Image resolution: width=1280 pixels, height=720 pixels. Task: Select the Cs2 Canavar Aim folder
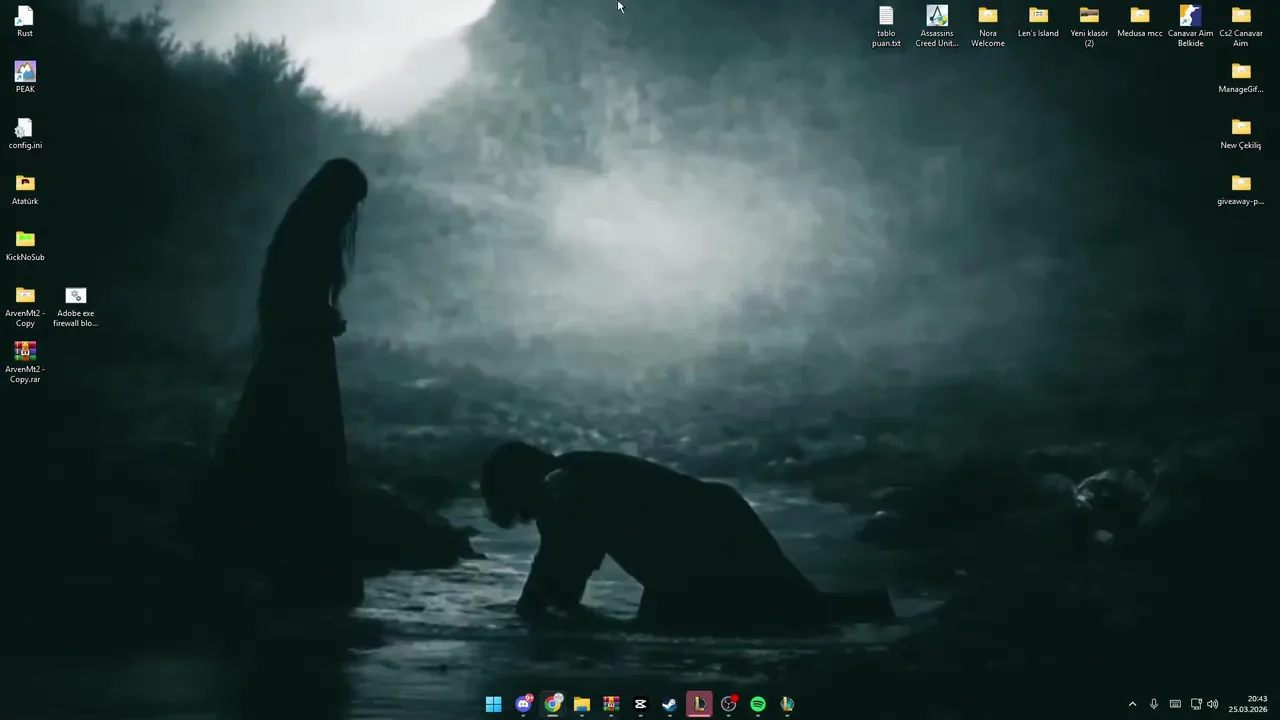pyautogui.click(x=1241, y=26)
